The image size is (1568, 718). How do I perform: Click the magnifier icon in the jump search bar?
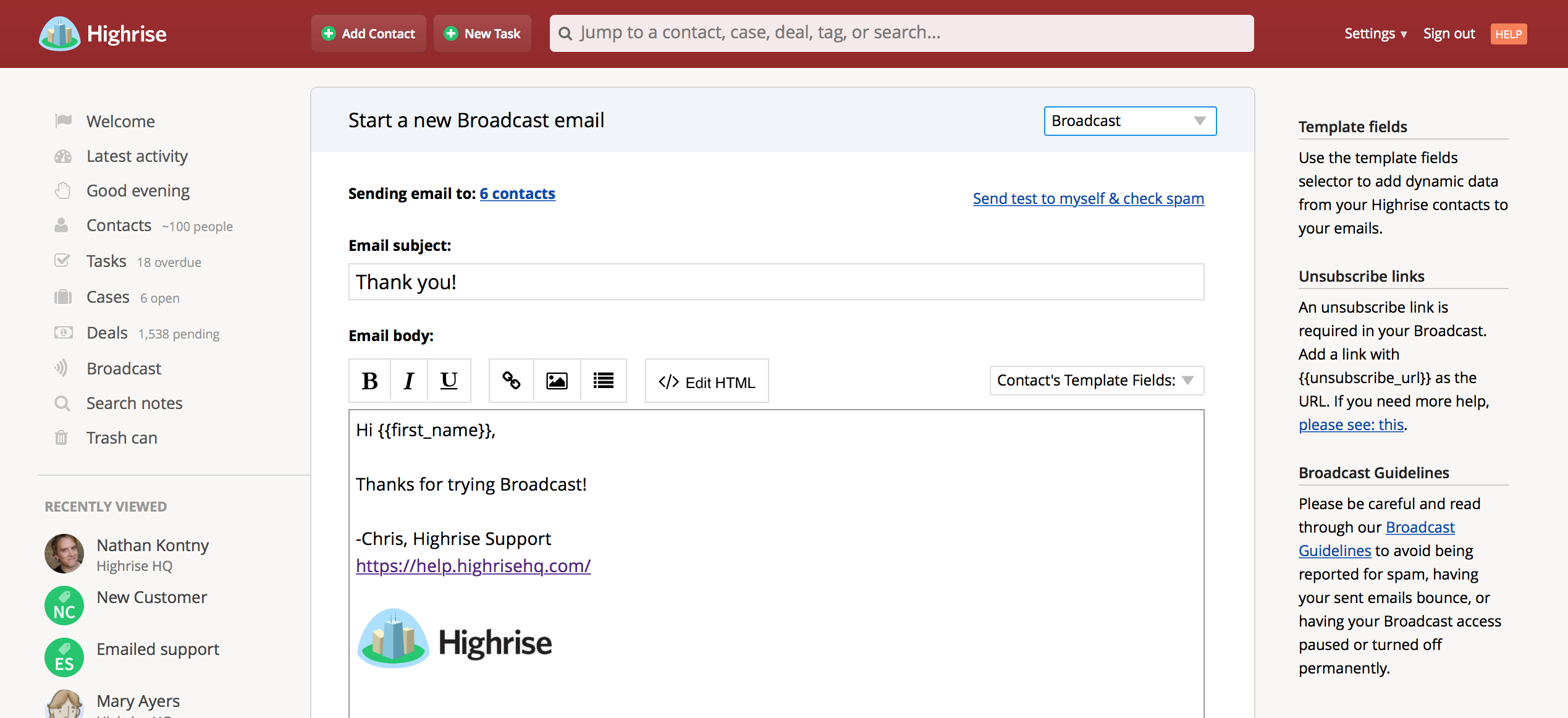pos(565,33)
